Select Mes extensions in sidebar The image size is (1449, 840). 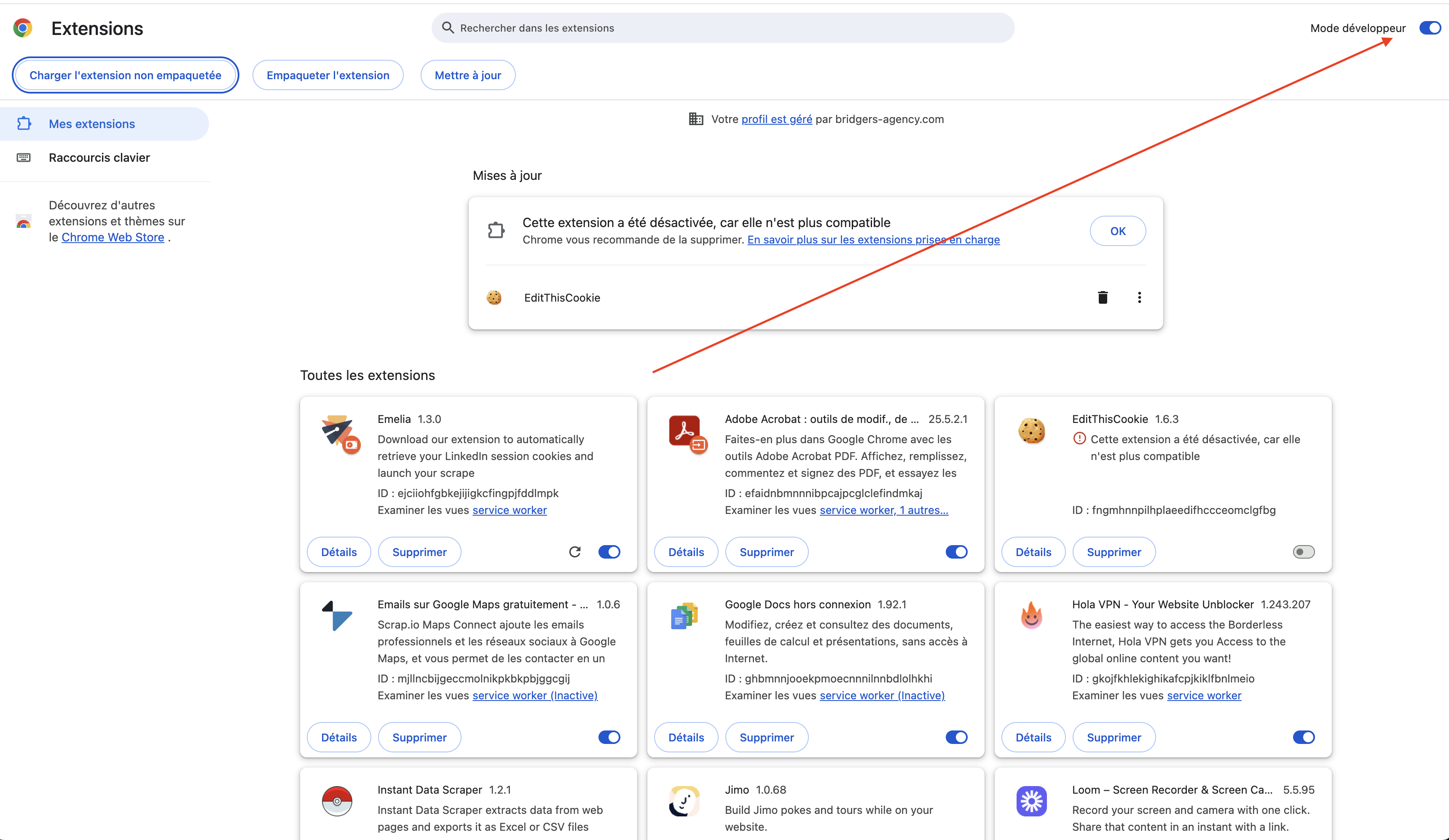(92, 124)
